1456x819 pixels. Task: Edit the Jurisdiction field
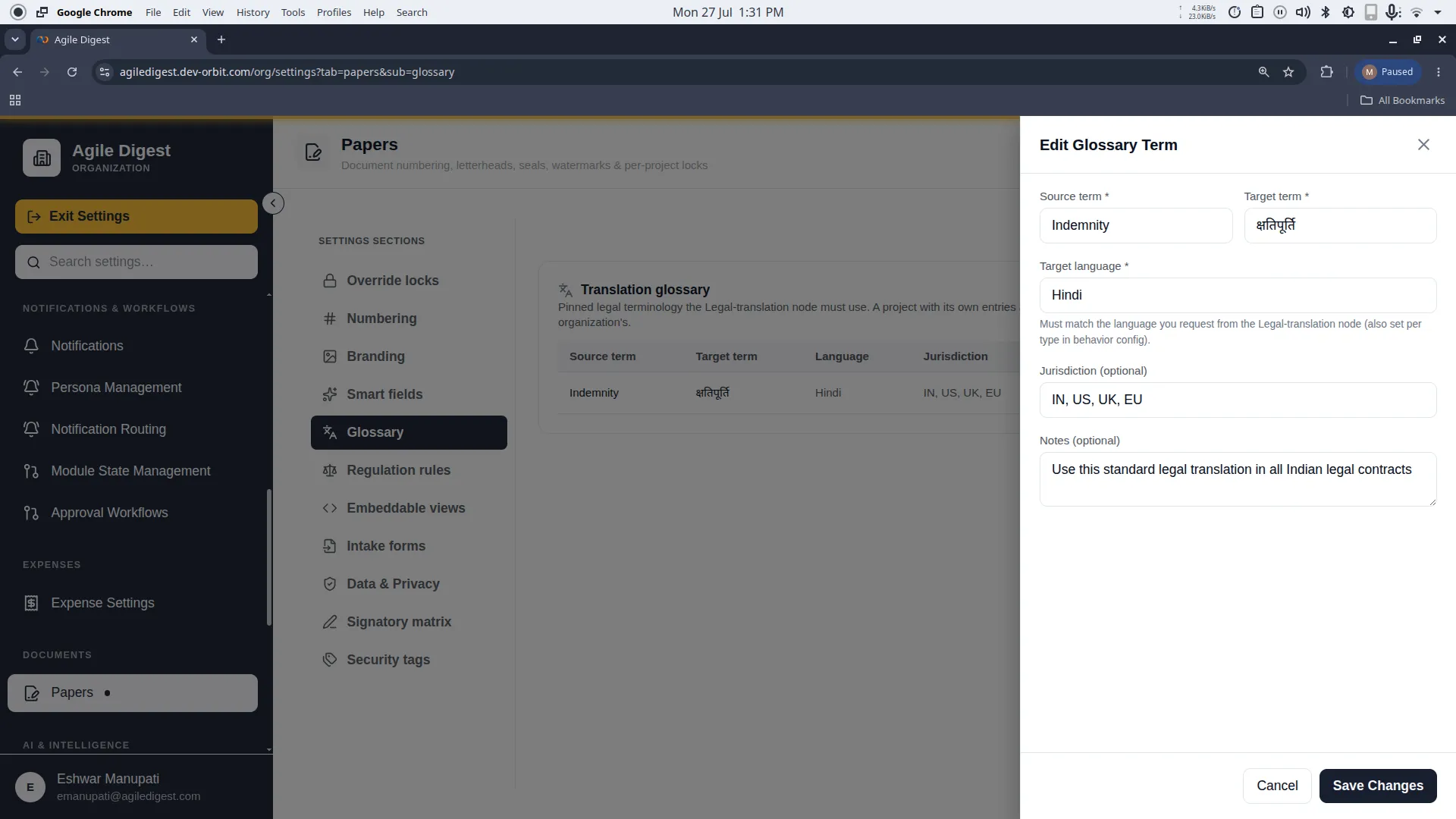(1238, 400)
